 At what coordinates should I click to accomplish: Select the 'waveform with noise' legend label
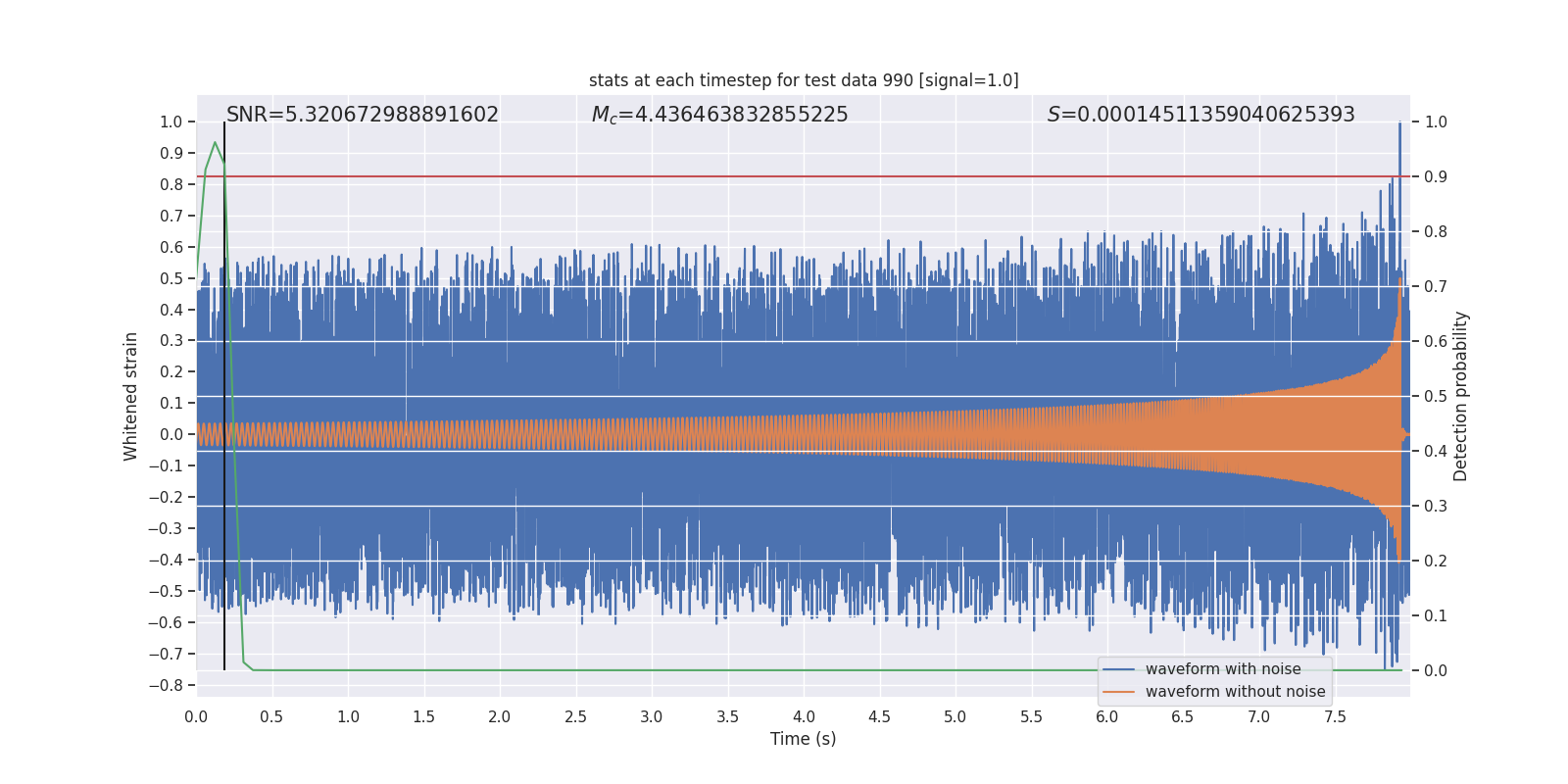[x=1223, y=669]
